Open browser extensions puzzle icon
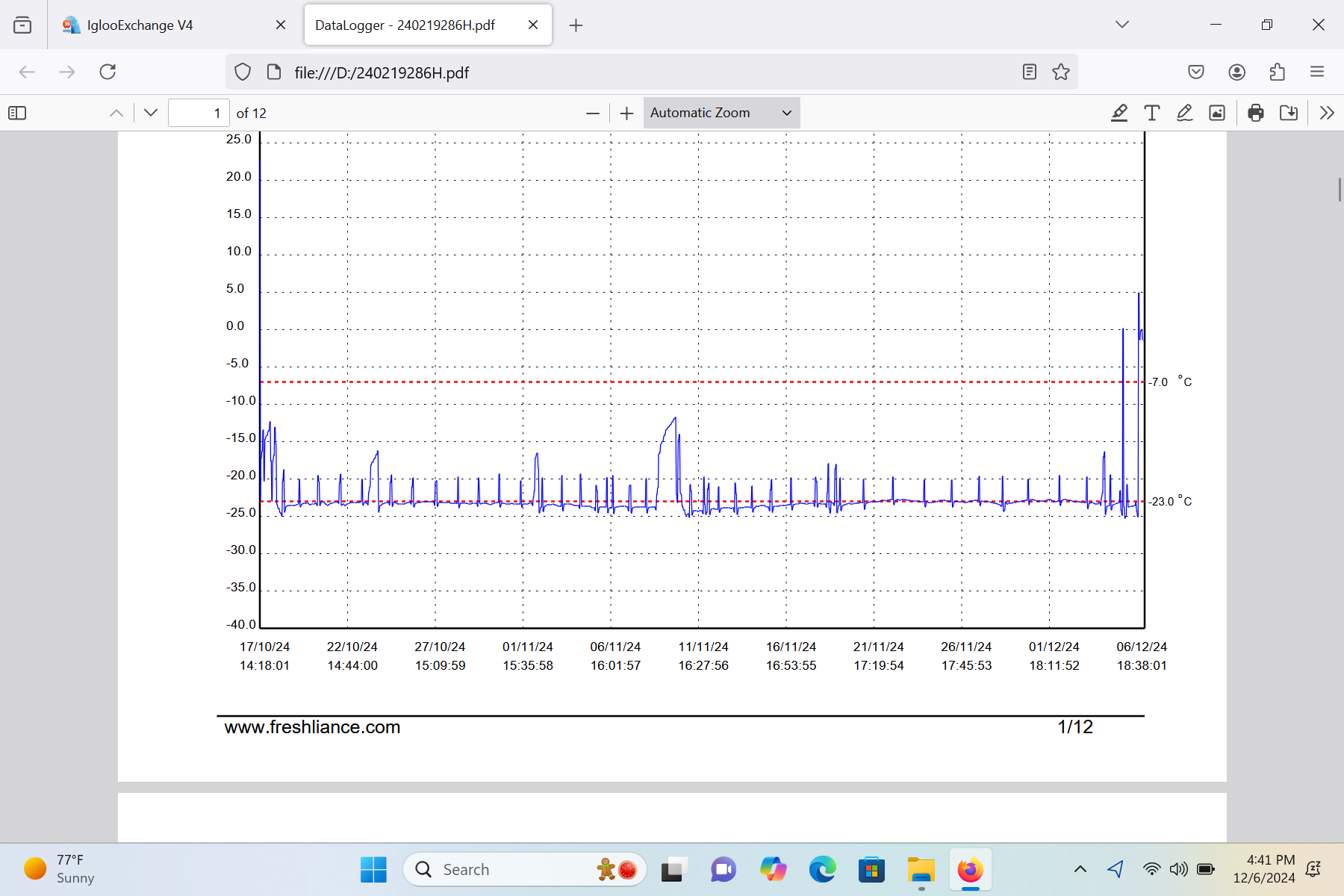 tap(1277, 72)
